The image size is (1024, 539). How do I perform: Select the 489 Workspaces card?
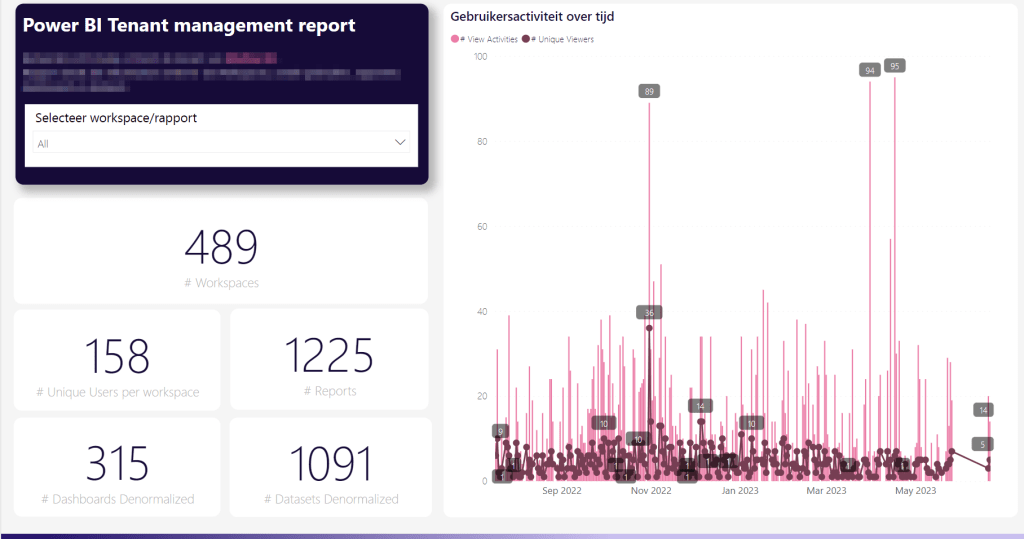click(221, 252)
